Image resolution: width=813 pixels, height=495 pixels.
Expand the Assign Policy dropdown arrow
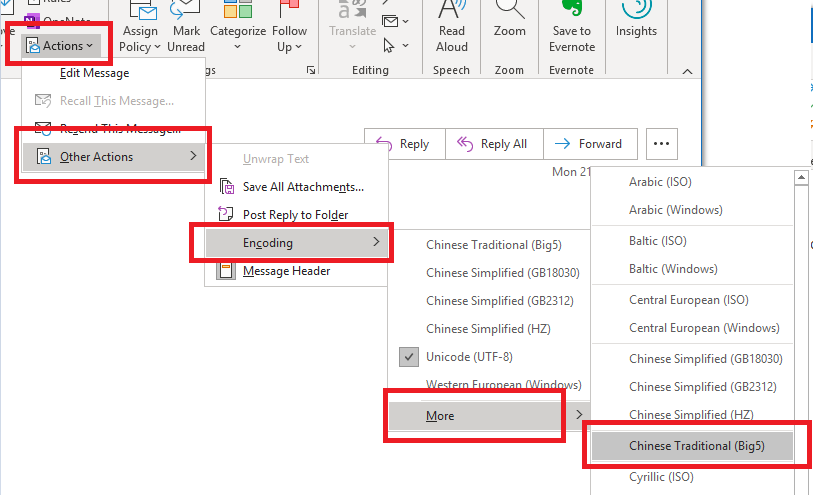point(157,47)
